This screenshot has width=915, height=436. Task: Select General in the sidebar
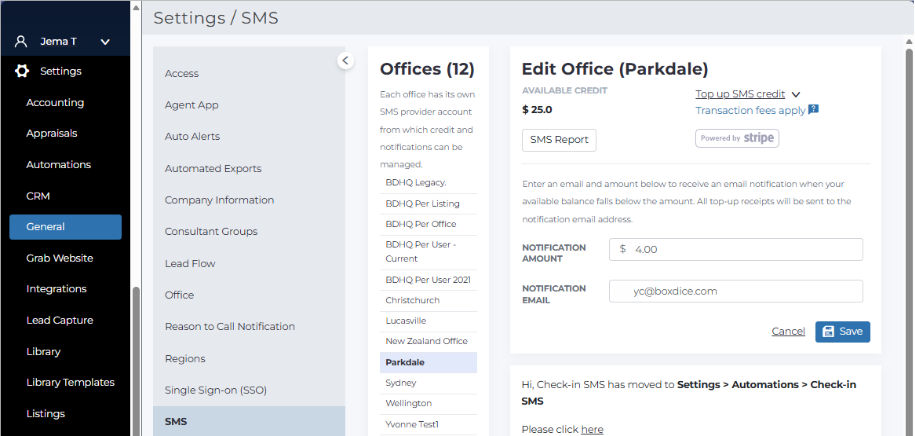pyautogui.click(x=65, y=227)
